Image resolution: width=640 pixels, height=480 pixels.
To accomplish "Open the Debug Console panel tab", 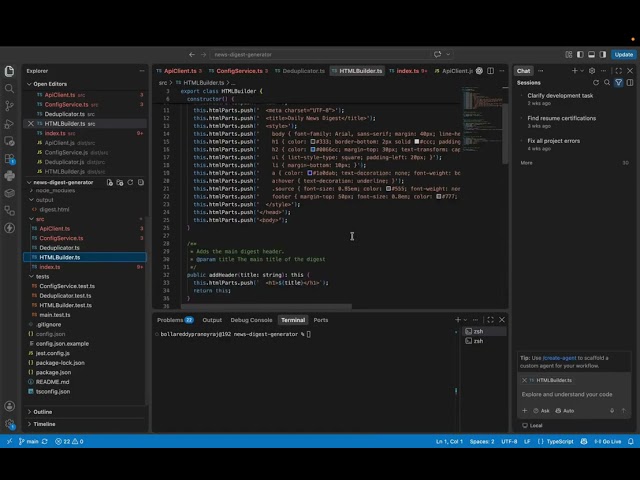I will tap(251, 320).
